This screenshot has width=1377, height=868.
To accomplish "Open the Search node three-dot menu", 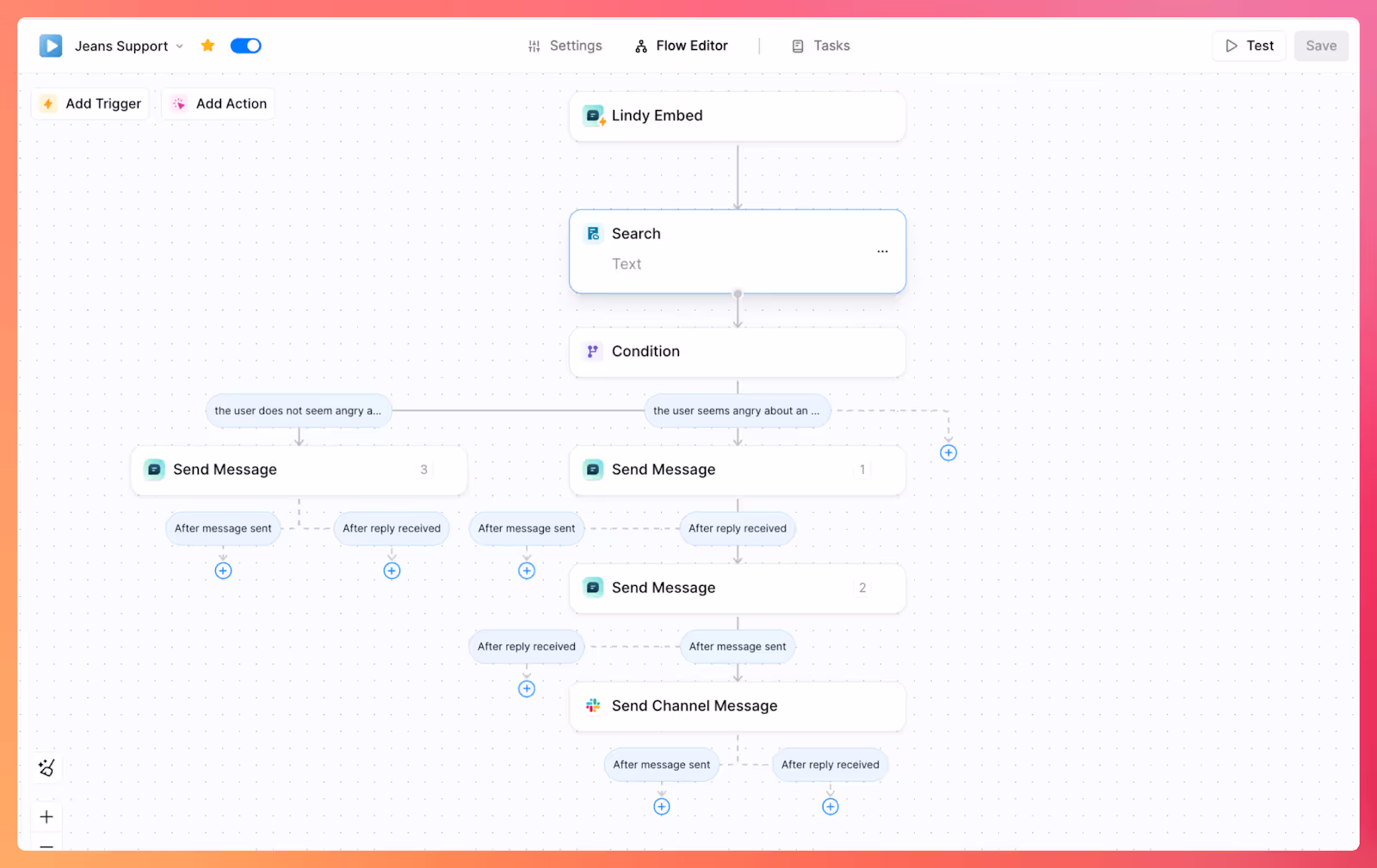I will pos(882,251).
